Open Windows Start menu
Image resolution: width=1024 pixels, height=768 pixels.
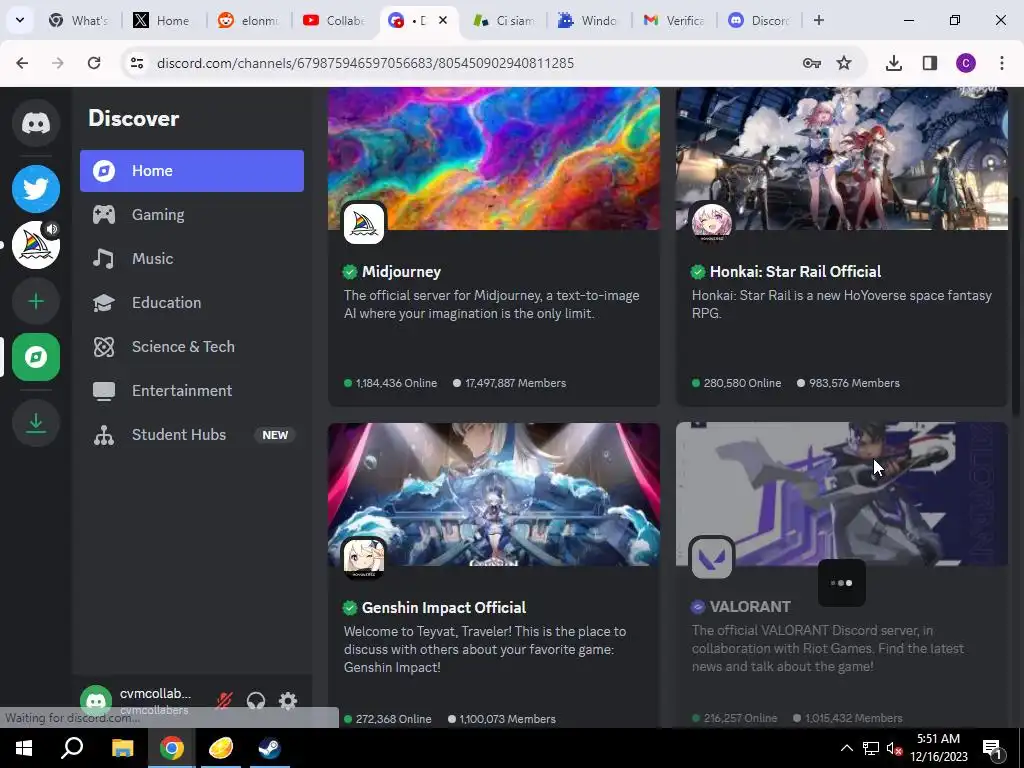24,748
